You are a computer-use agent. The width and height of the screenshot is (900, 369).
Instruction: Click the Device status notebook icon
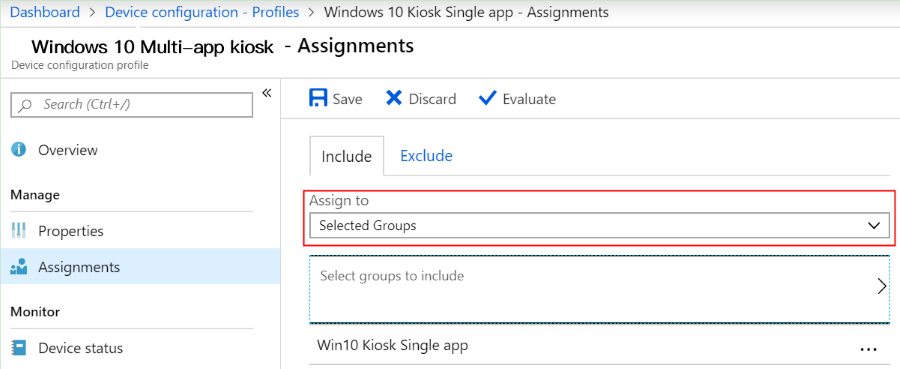(x=19, y=348)
